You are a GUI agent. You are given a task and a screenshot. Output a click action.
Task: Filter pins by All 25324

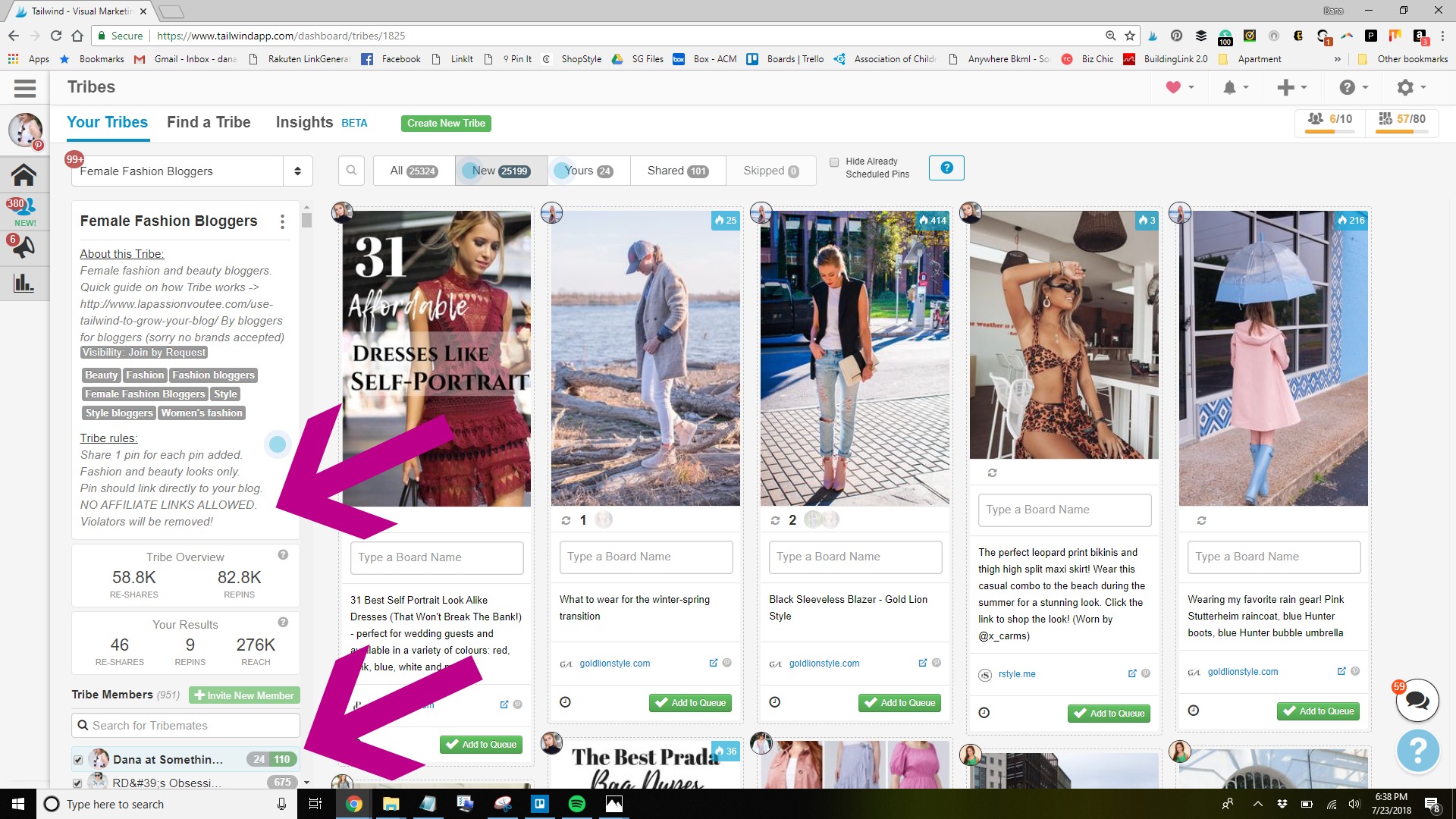point(414,171)
